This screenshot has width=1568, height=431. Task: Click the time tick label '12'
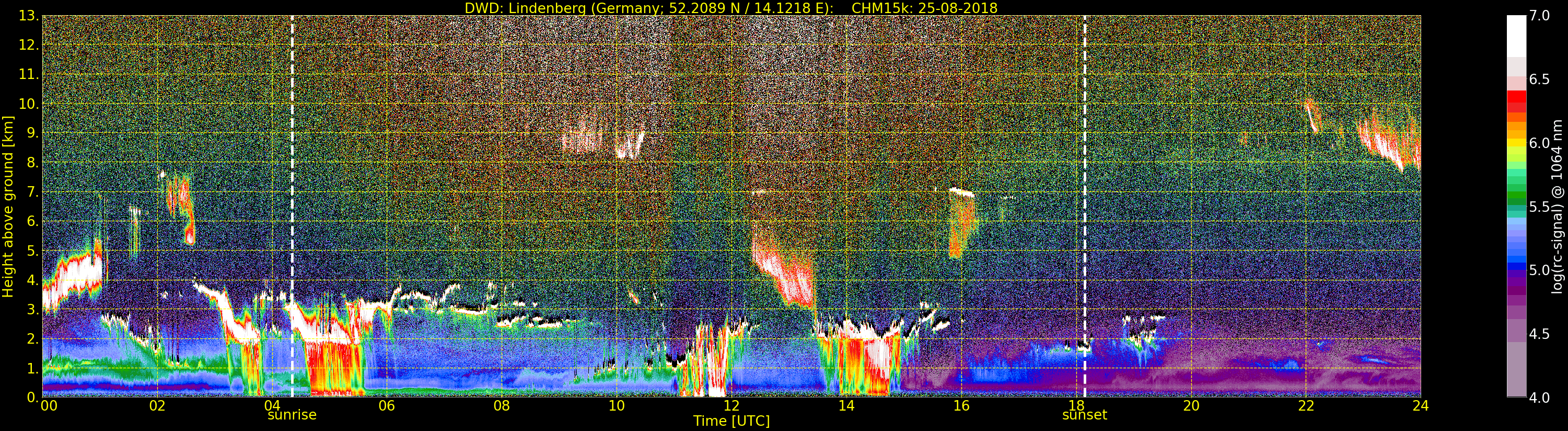coord(731,406)
